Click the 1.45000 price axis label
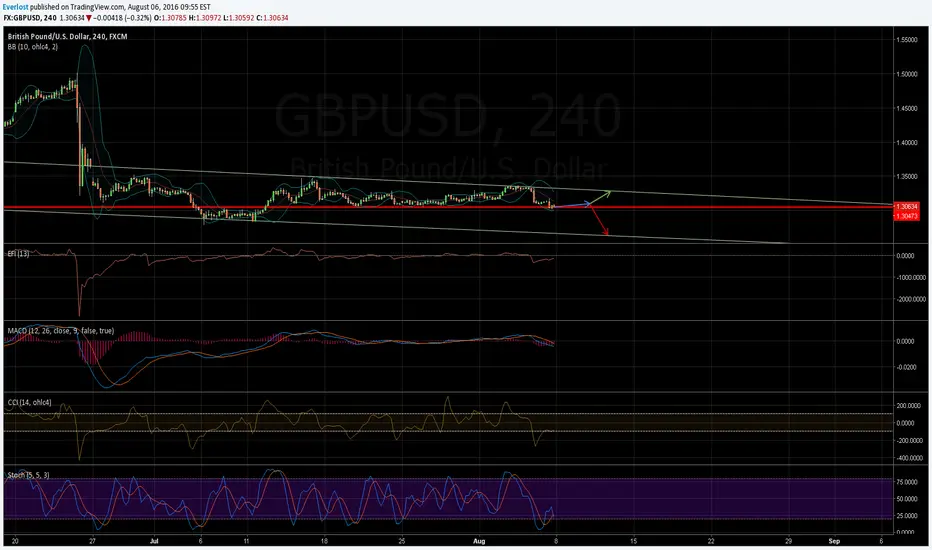Viewport: 932px width, 550px height. click(x=906, y=109)
